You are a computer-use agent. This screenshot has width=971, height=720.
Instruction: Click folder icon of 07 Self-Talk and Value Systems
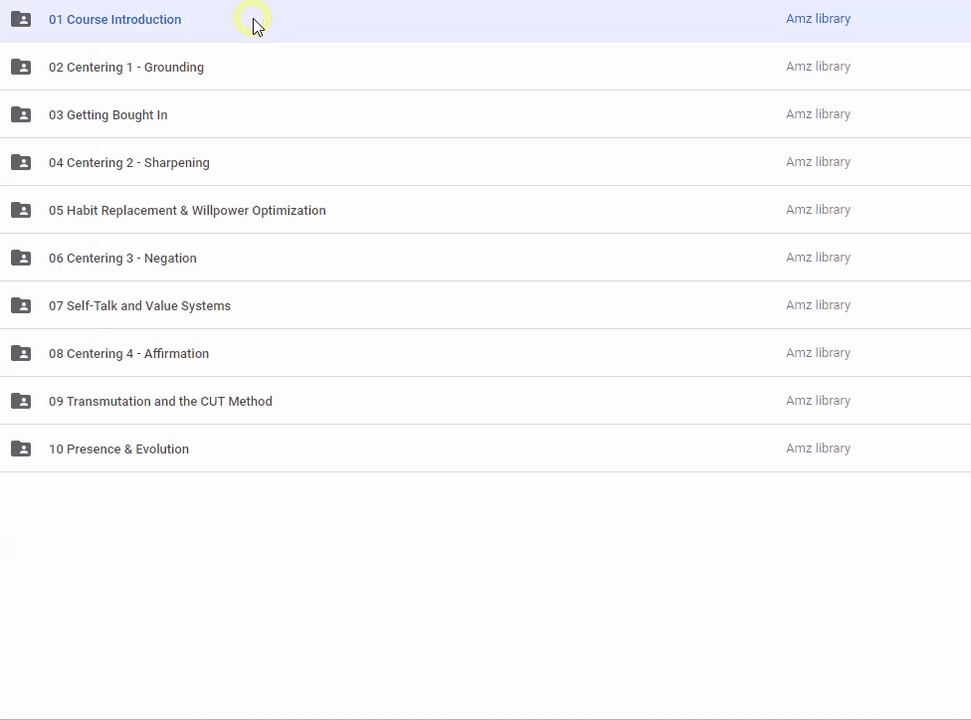pos(21,306)
